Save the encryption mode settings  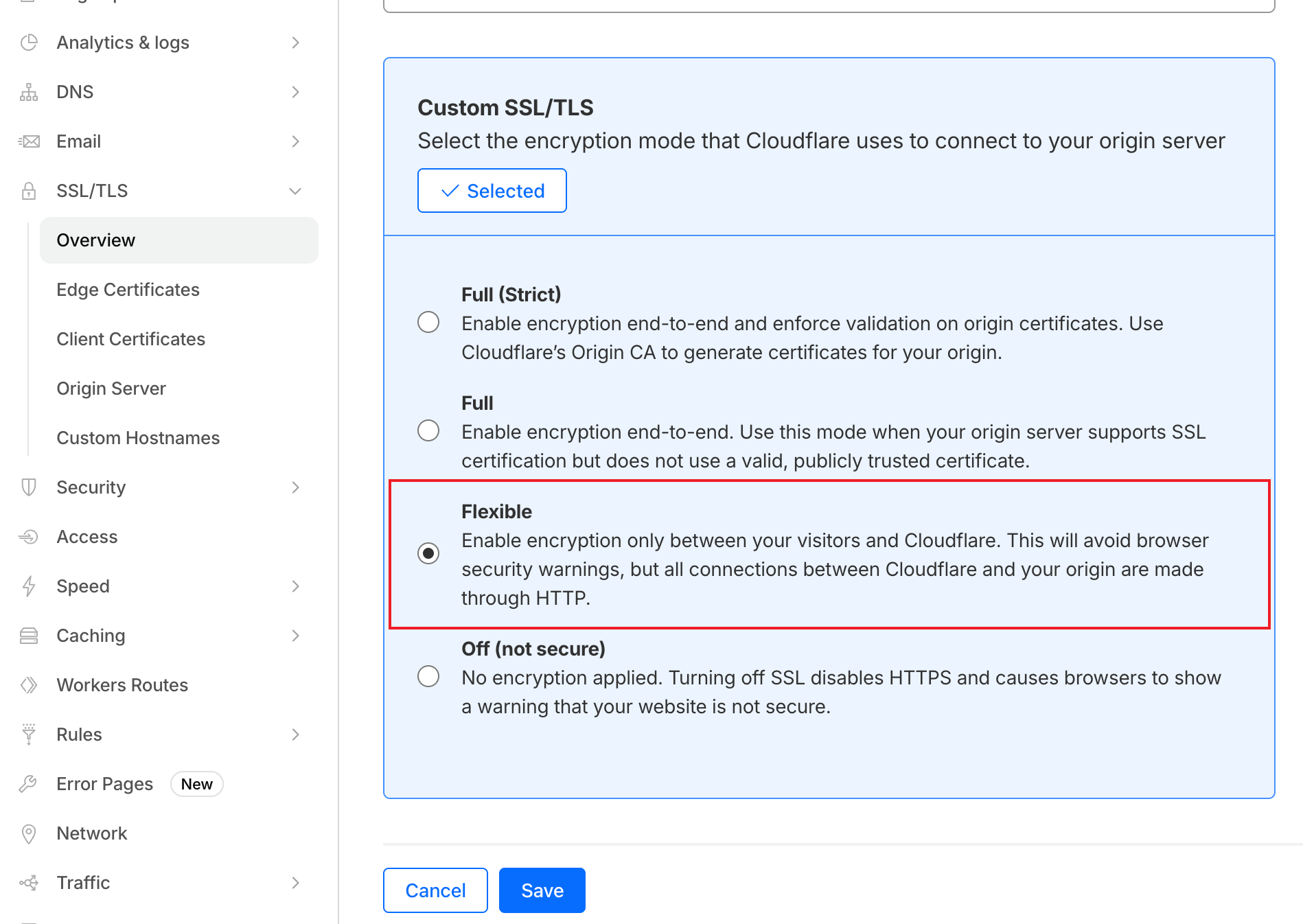coord(542,890)
